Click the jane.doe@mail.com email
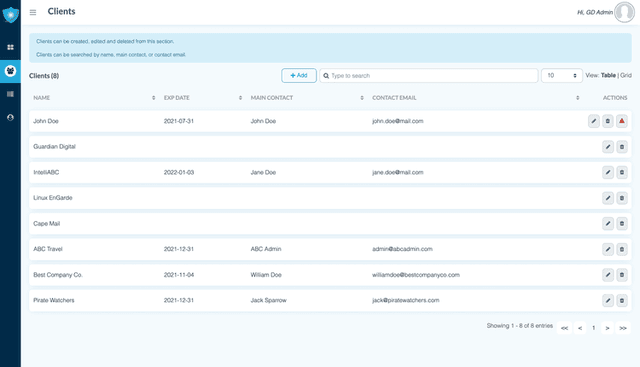This screenshot has height=367, width=640. coord(398,172)
